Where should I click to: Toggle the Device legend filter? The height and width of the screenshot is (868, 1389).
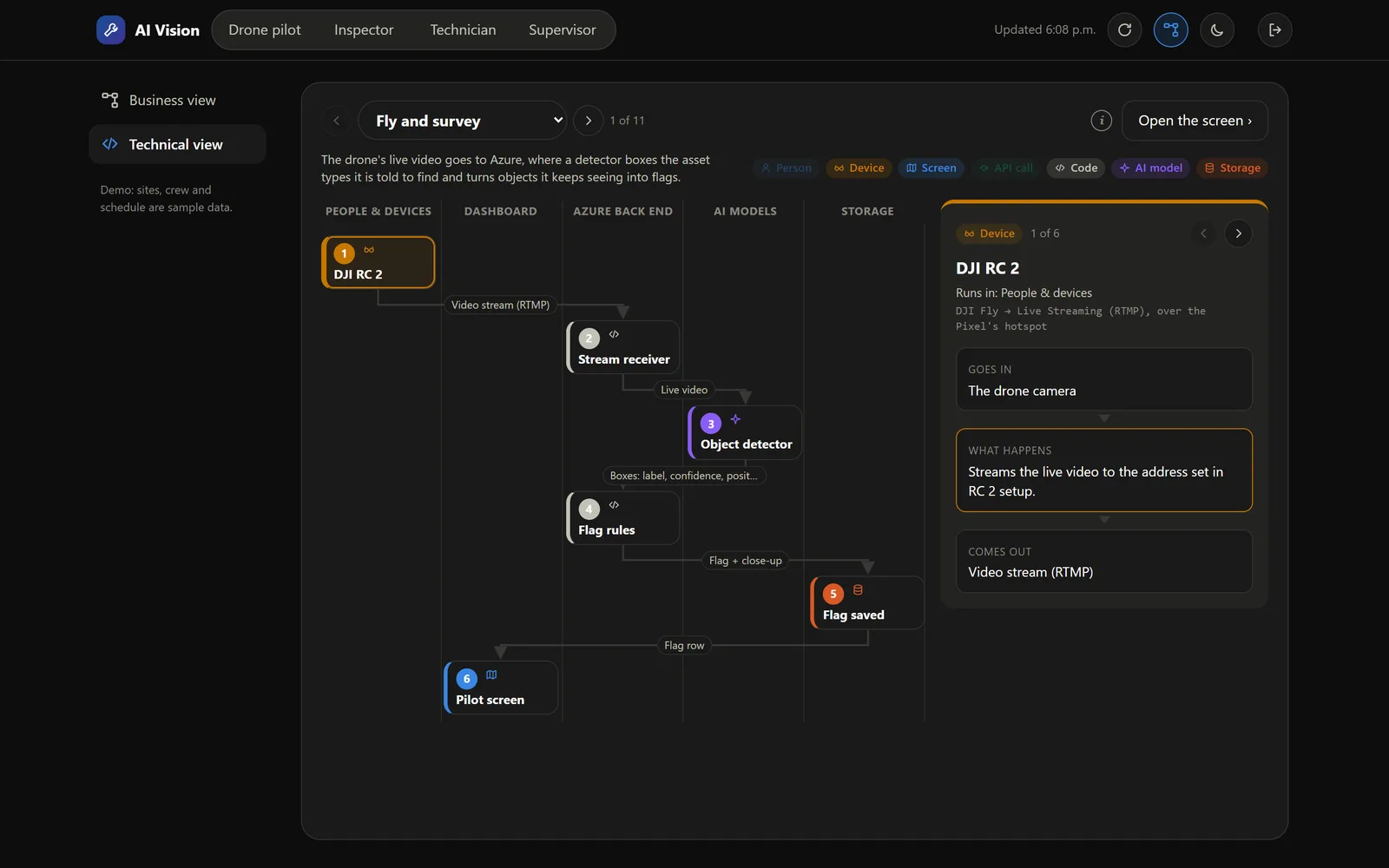pyautogui.click(x=859, y=168)
